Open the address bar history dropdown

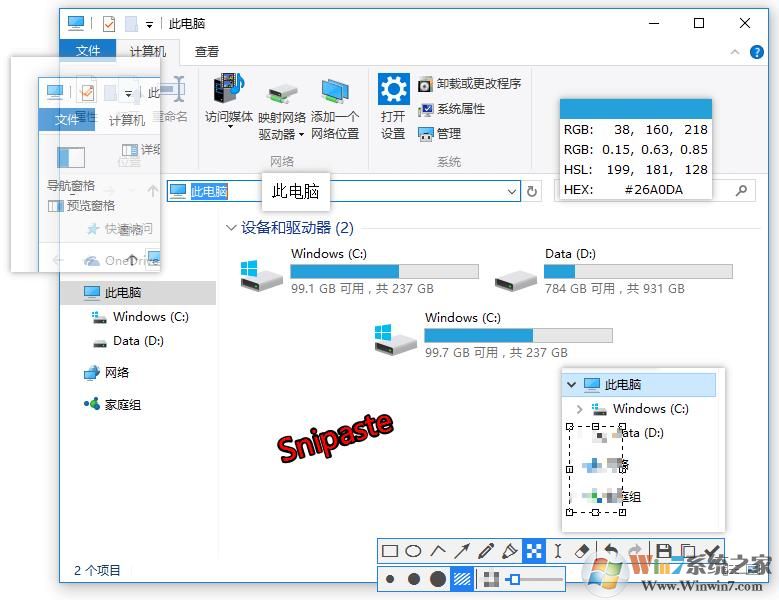pos(512,191)
